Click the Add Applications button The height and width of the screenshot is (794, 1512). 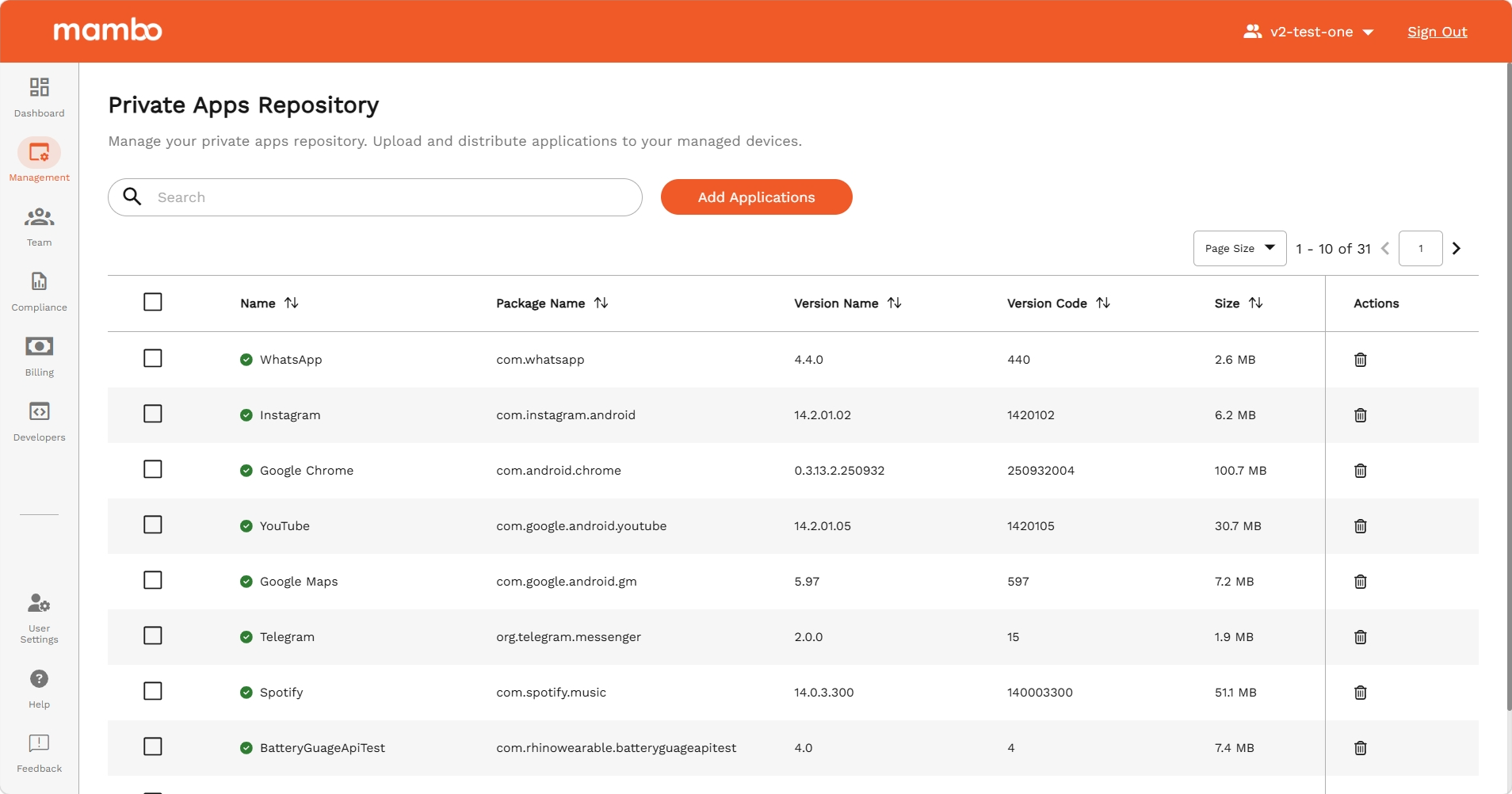(x=756, y=197)
